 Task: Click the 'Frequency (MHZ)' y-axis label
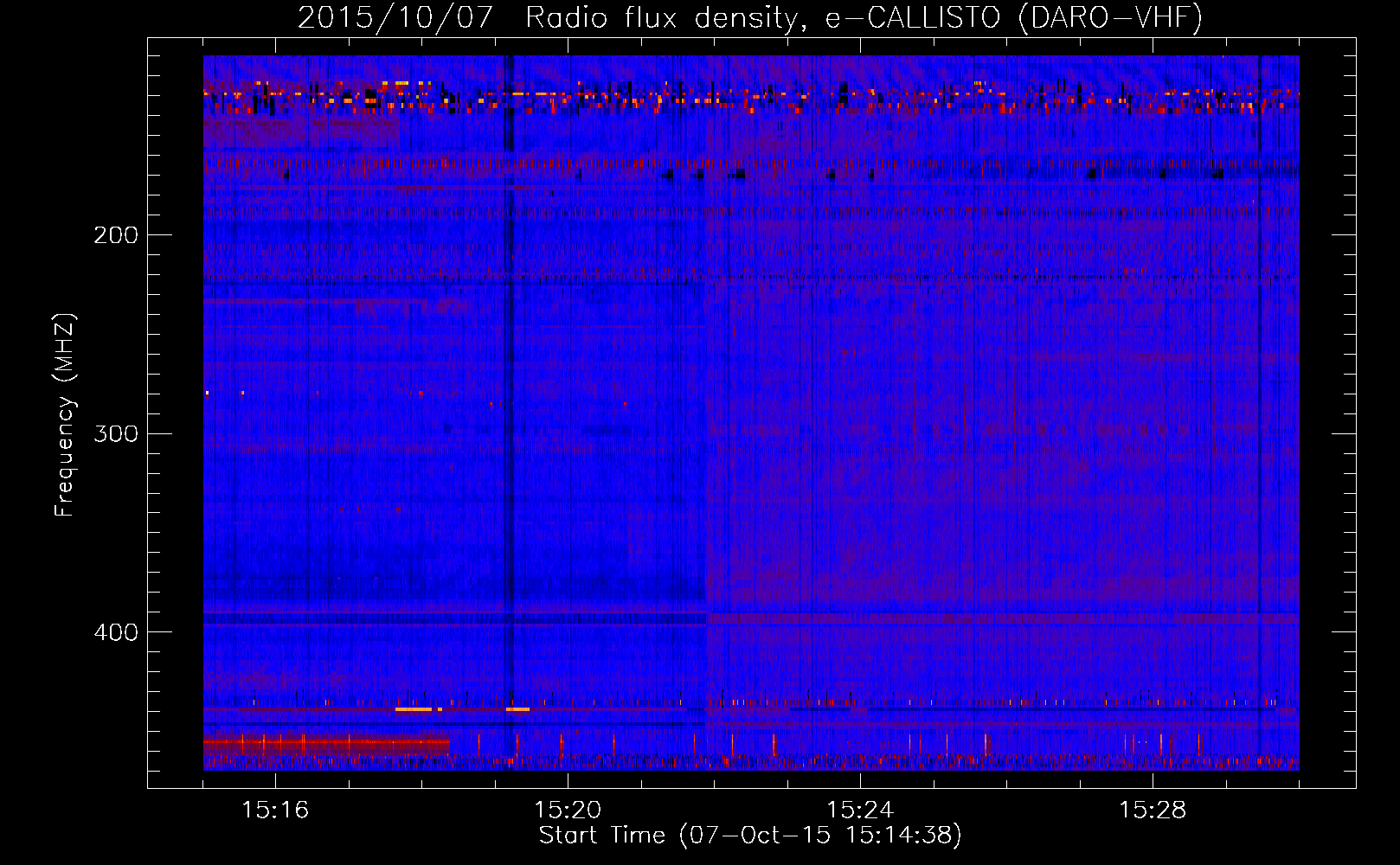(64, 415)
